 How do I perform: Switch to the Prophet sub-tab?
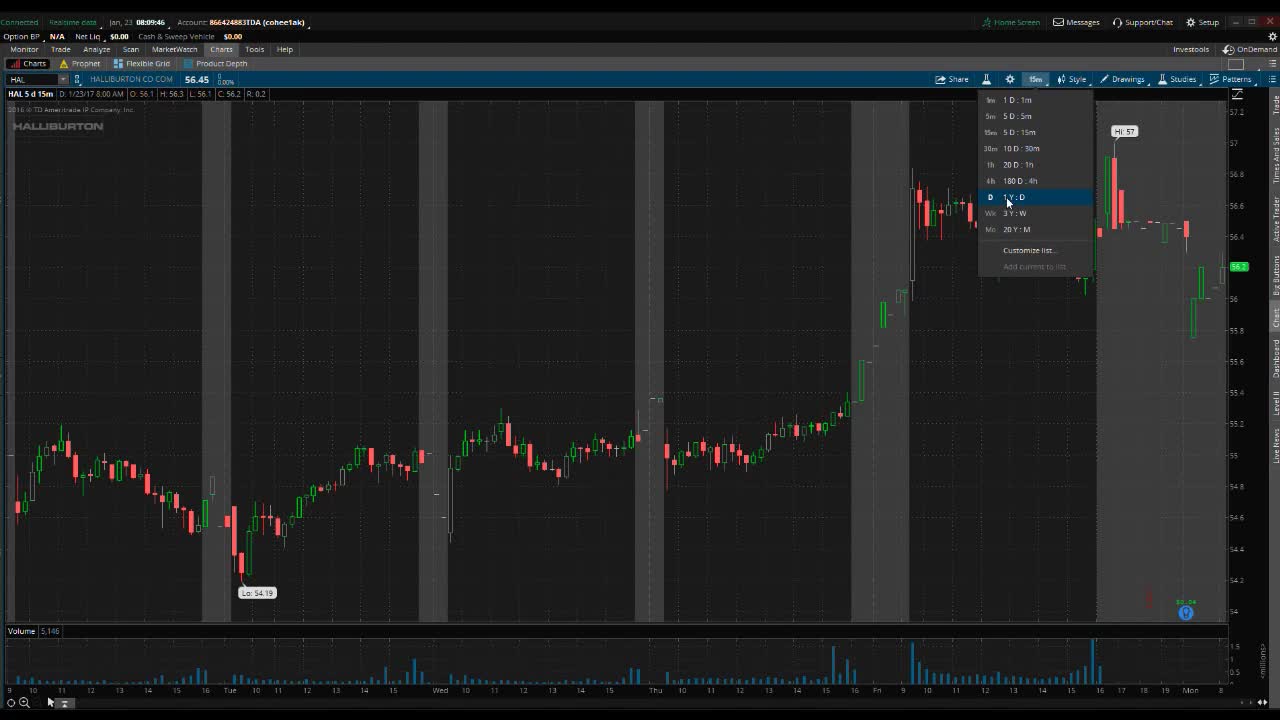80,63
